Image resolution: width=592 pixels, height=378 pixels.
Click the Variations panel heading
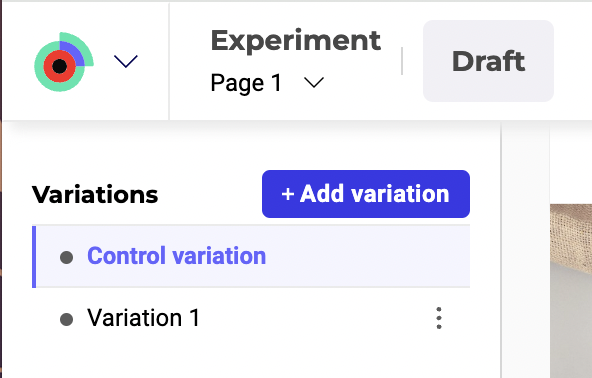[95, 194]
